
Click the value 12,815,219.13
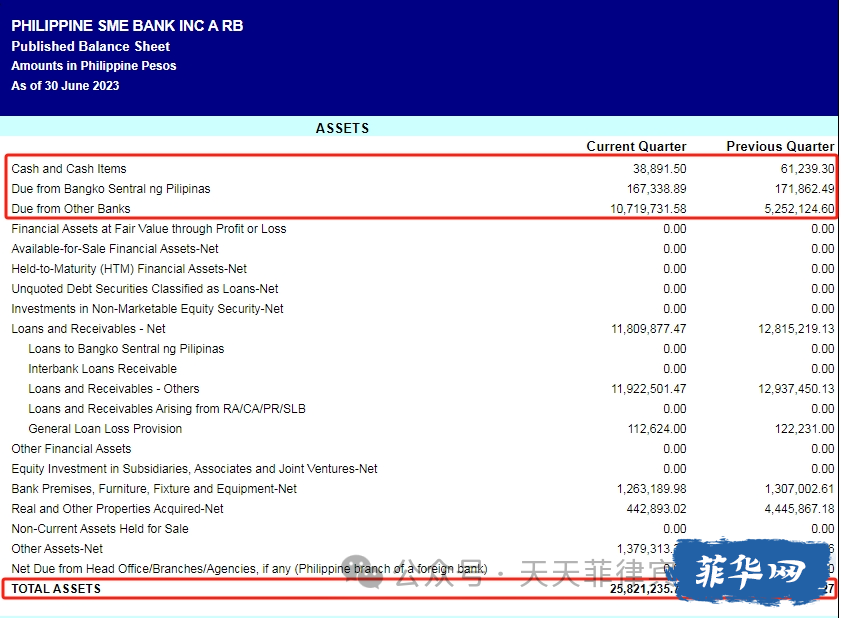(796, 329)
